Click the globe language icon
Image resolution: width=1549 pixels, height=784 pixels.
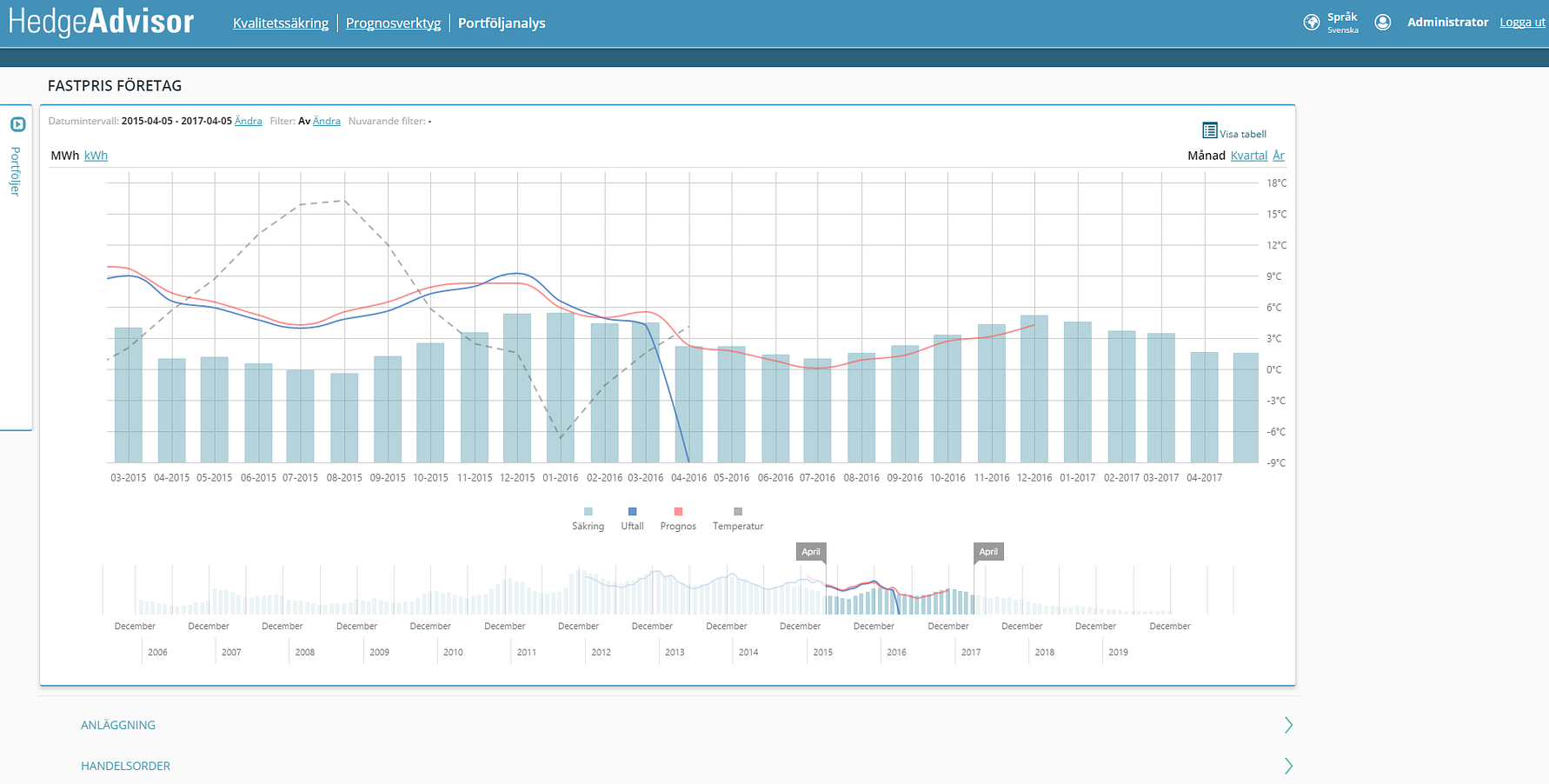tap(1312, 23)
